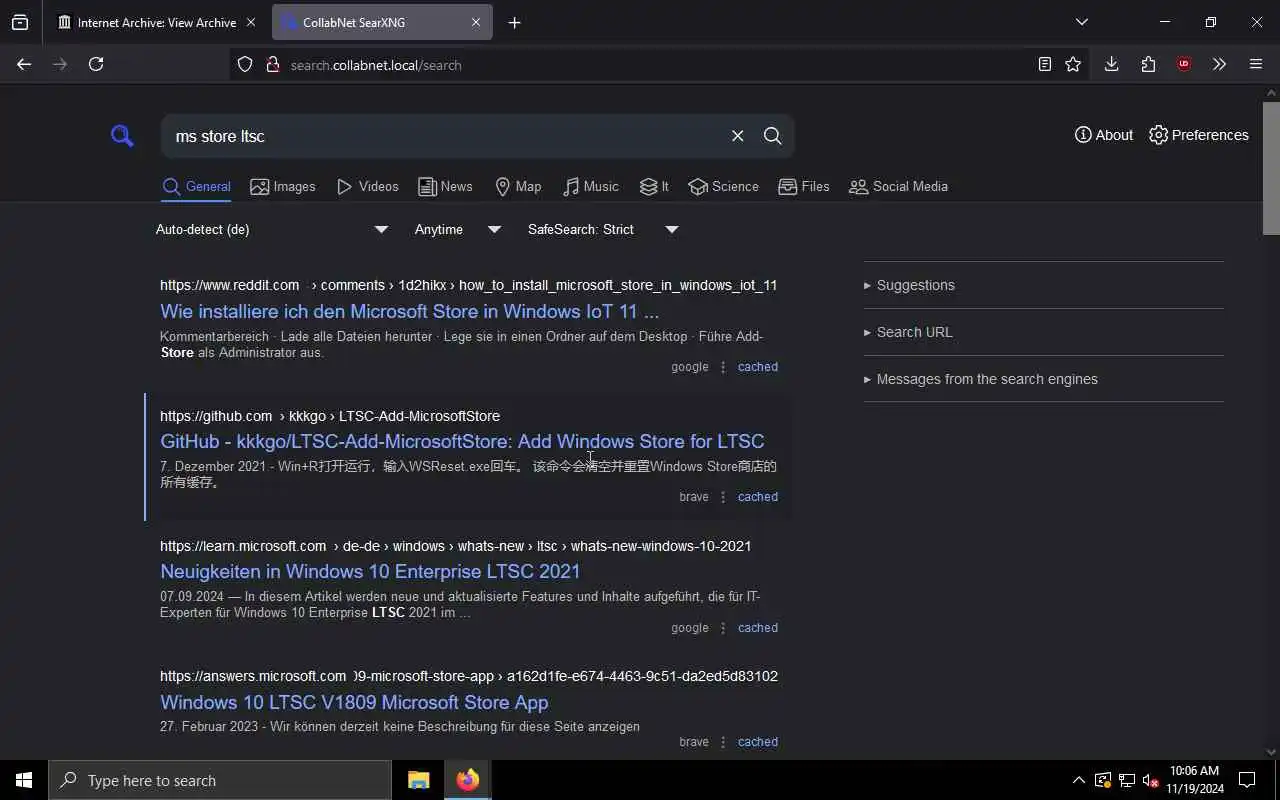Select the General category tab
Image resolution: width=1280 pixels, height=800 pixels.
tap(196, 187)
